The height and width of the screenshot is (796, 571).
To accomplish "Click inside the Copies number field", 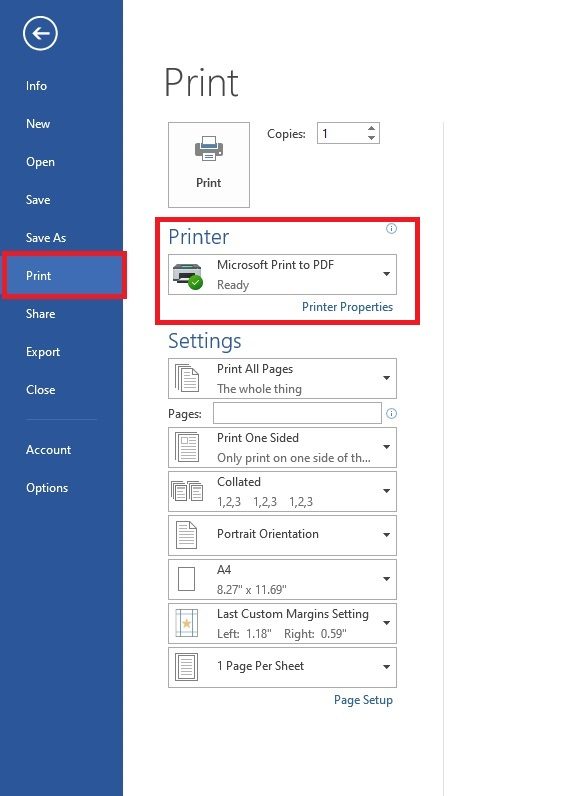I will 342,134.
